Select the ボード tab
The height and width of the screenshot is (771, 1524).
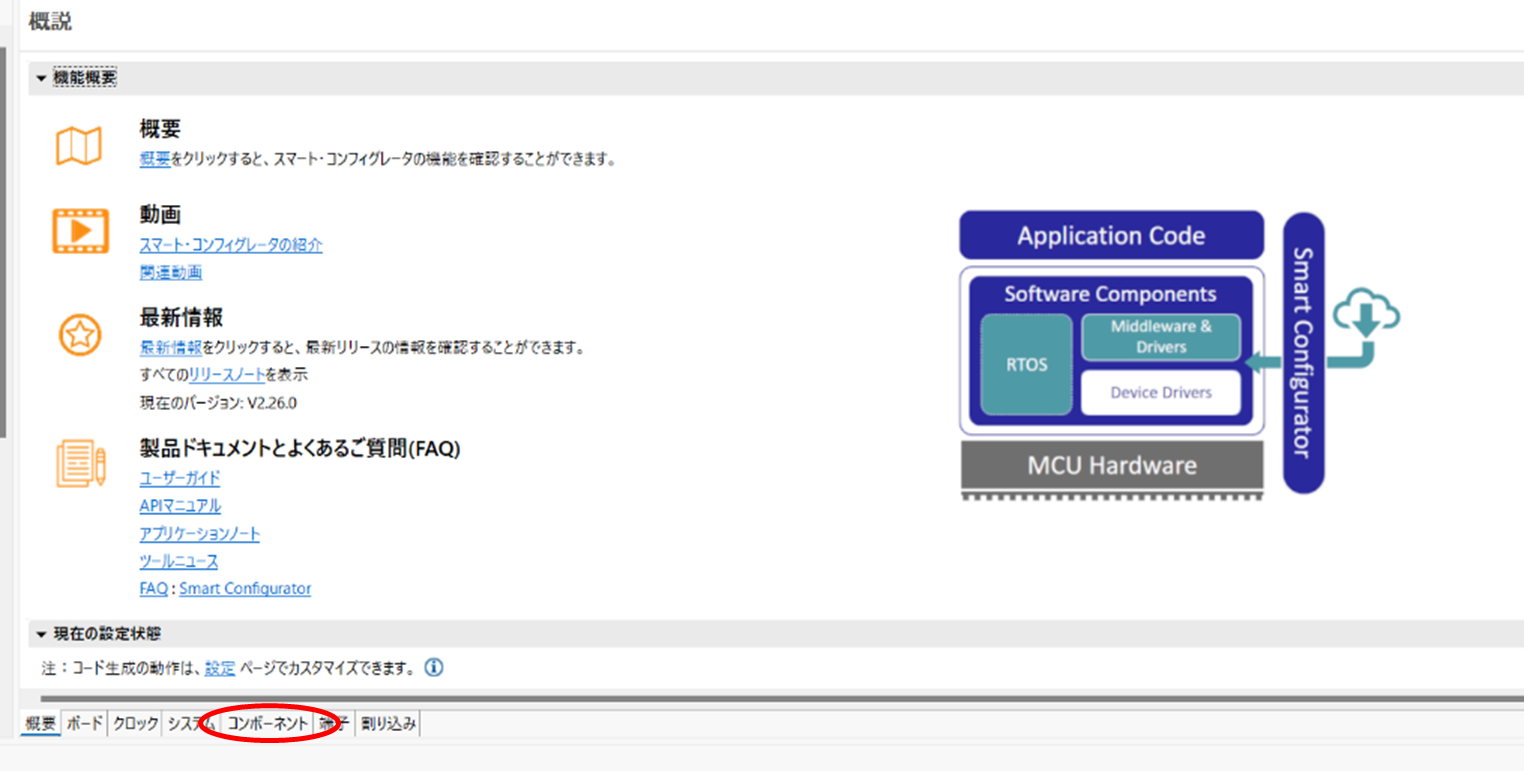click(x=85, y=724)
